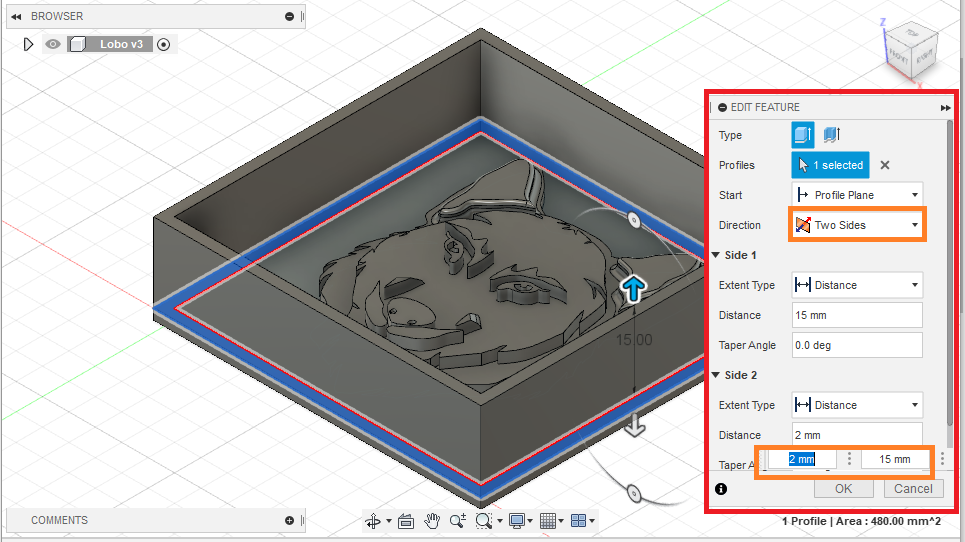Viewport: 965px width, 542px height.
Task: Click the Edit Feature dialog scrollbar
Action: point(950,275)
